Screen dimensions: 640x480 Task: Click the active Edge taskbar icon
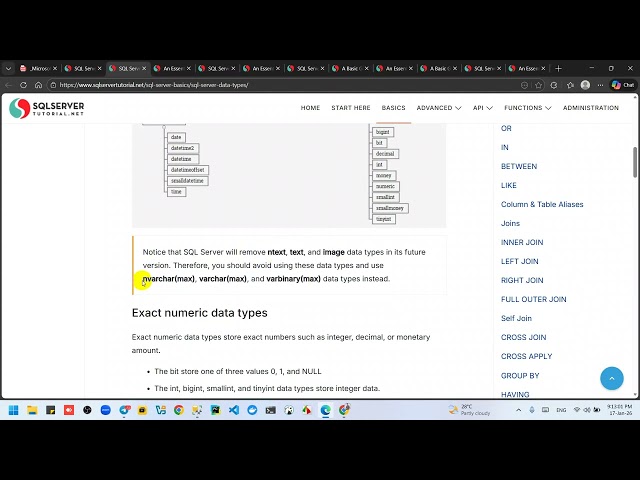pos(326,410)
